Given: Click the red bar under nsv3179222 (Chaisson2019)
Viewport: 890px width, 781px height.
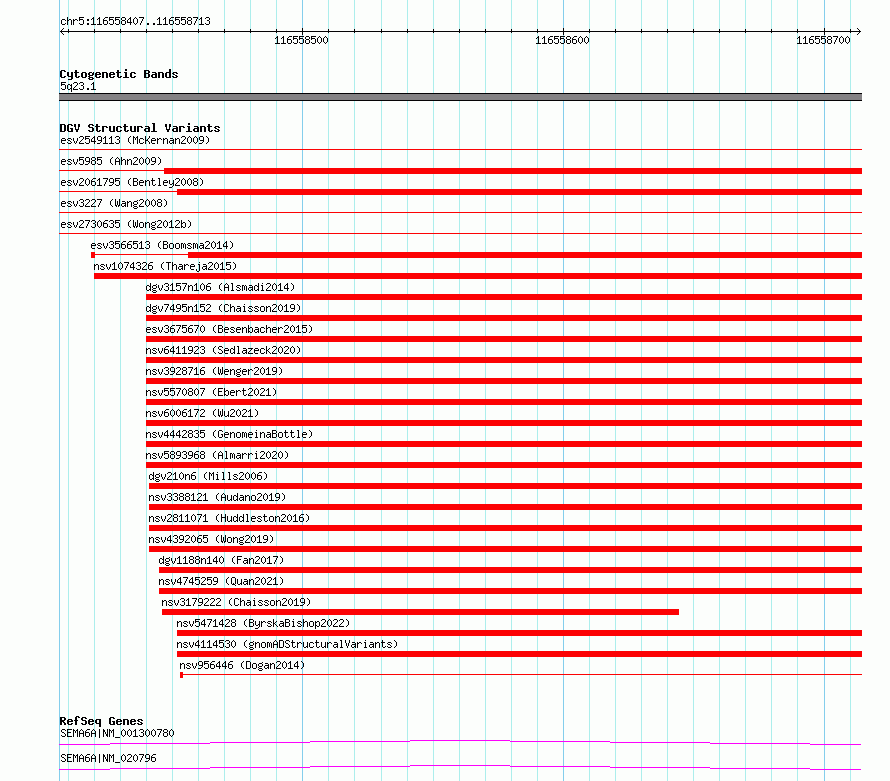Looking at the screenshot, I should tap(421, 612).
